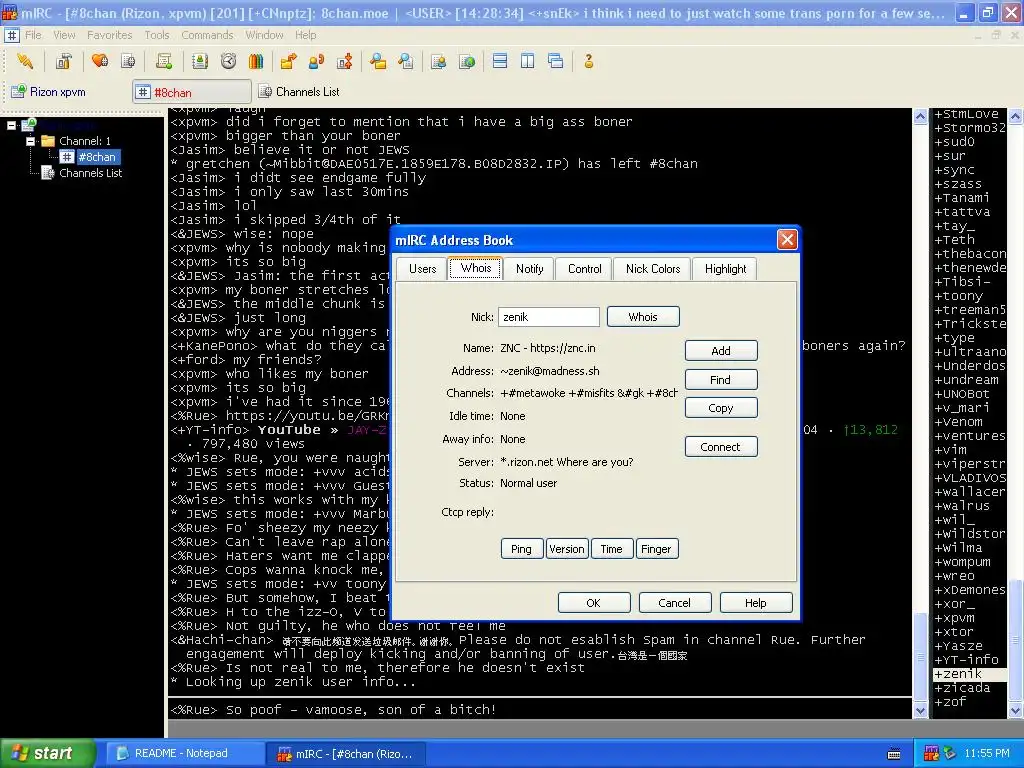1024x768 pixels.
Task: Switch to the Users tab in Address Book
Action: (423, 269)
